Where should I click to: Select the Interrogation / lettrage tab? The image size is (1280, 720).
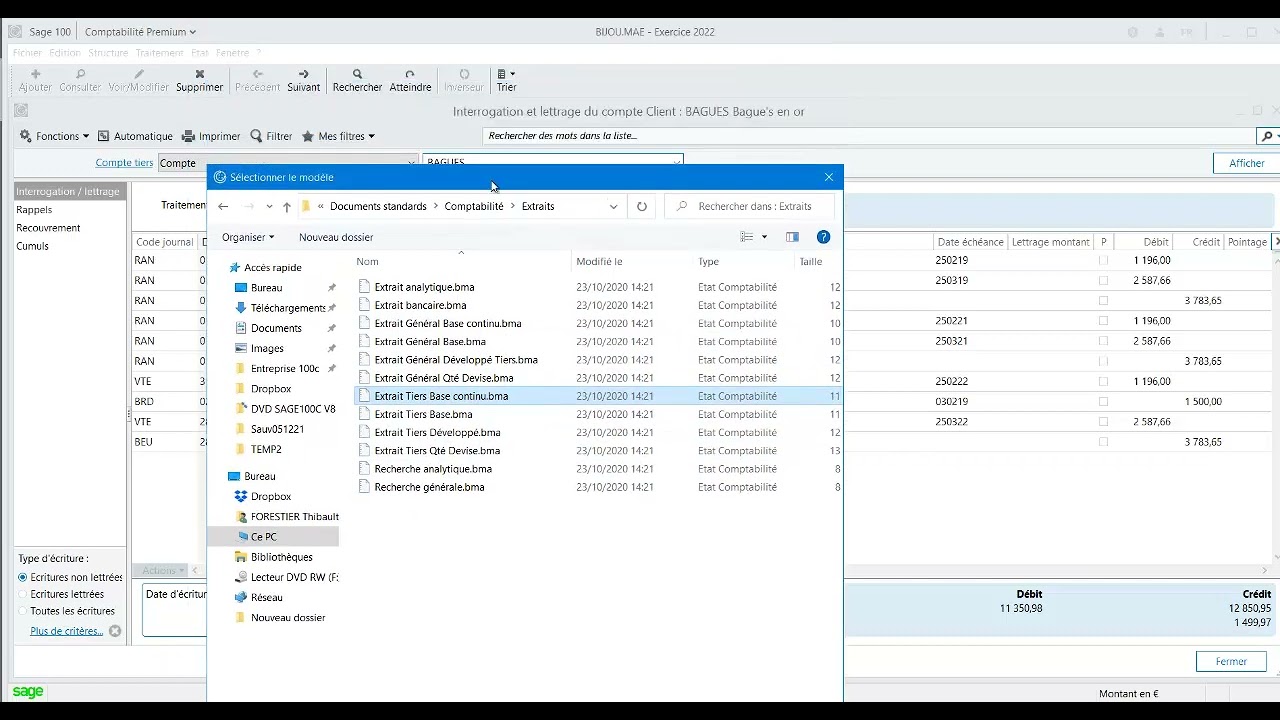pyautogui.click(x=68, y=191)
